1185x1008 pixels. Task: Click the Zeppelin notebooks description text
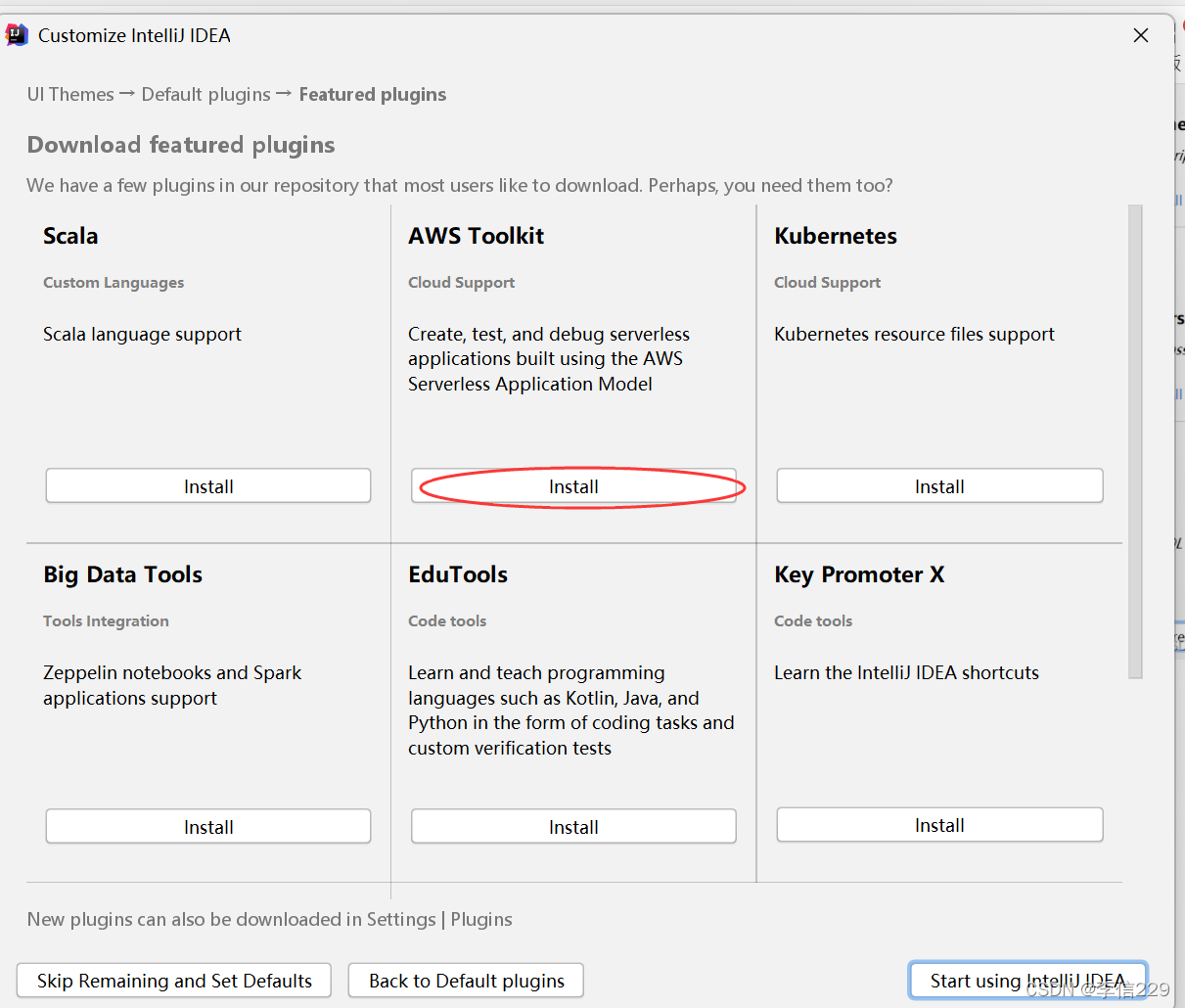click(x=172, y=685)
